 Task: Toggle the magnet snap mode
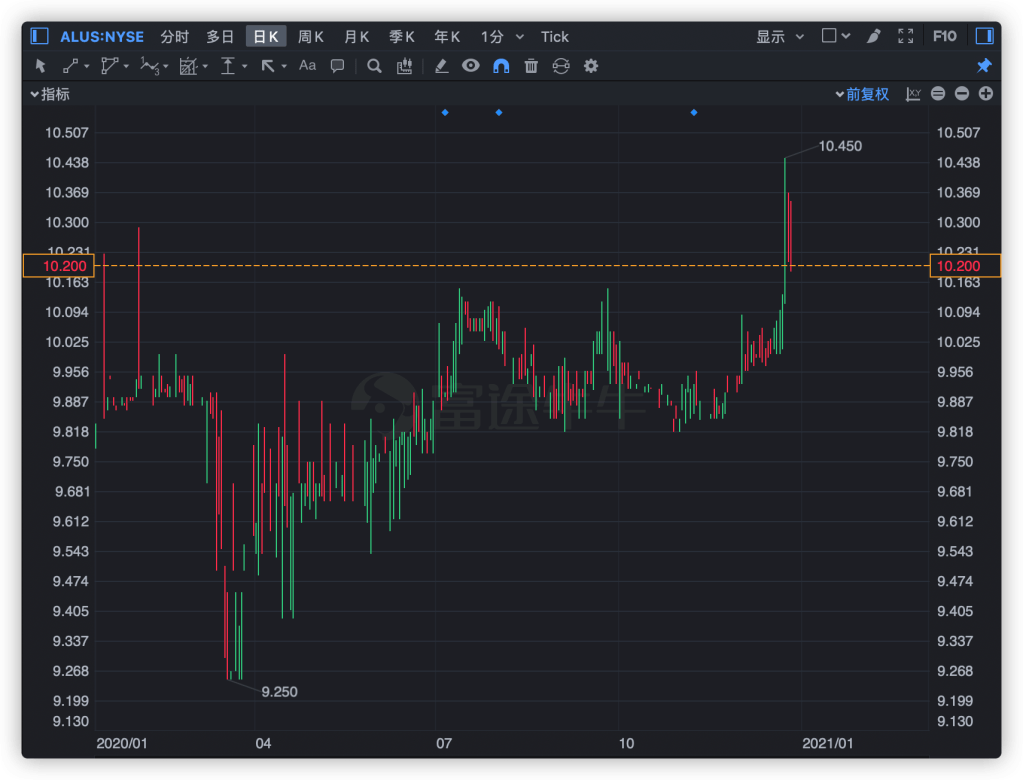pos(501,66)
